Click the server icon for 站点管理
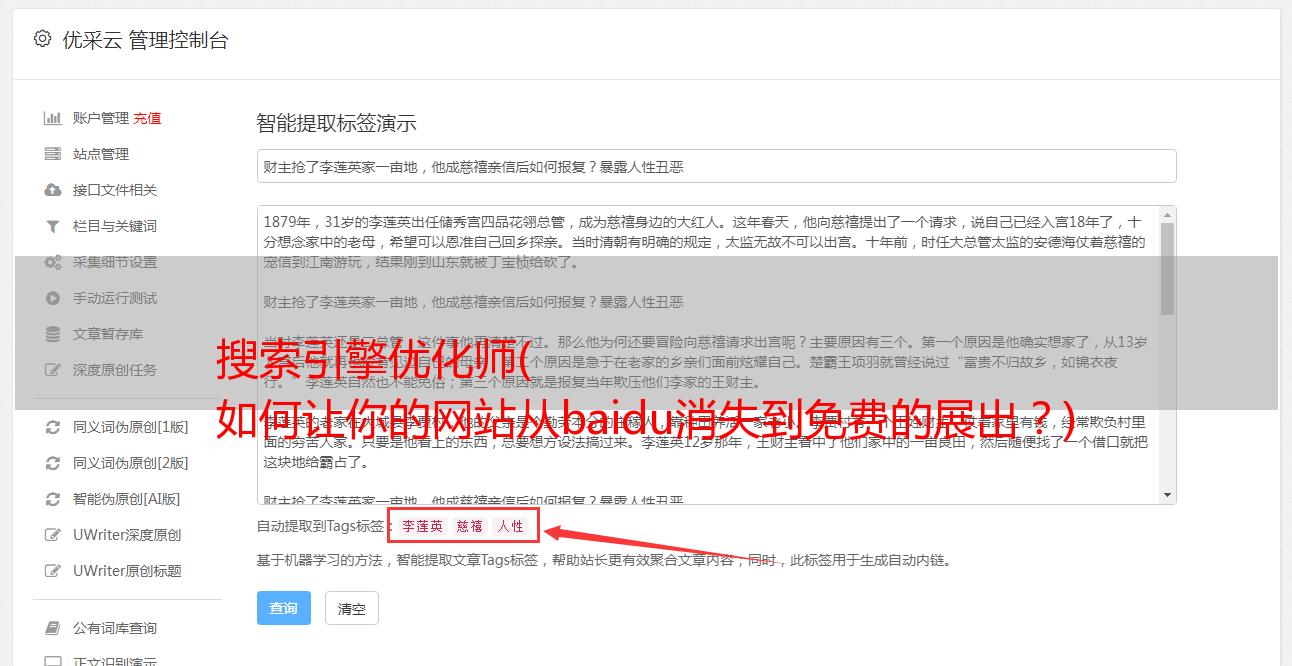This screenshot has height=666, width=1292. tap(53, 154)
